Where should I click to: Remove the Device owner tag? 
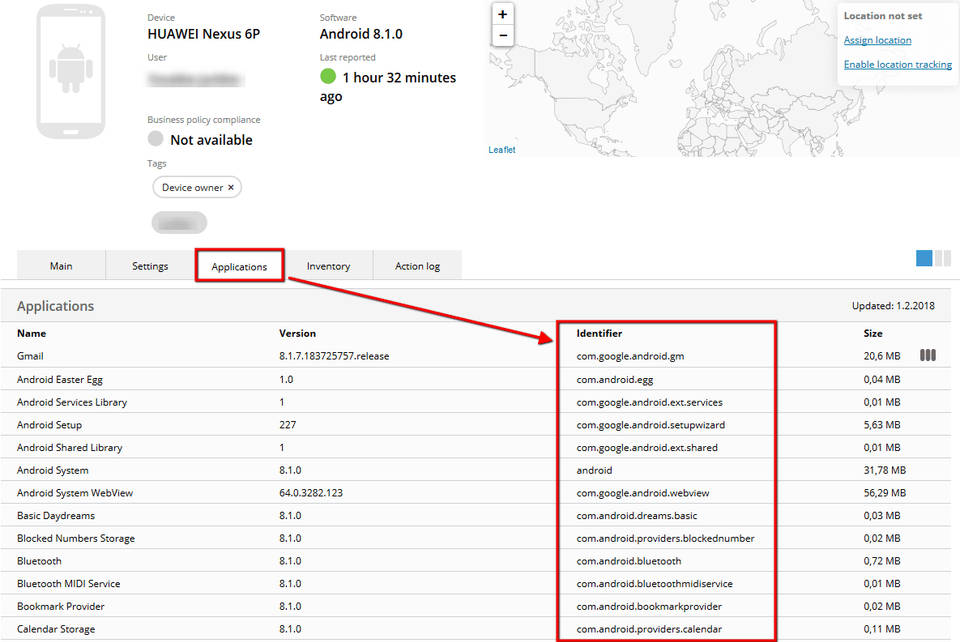coord(231,187)
